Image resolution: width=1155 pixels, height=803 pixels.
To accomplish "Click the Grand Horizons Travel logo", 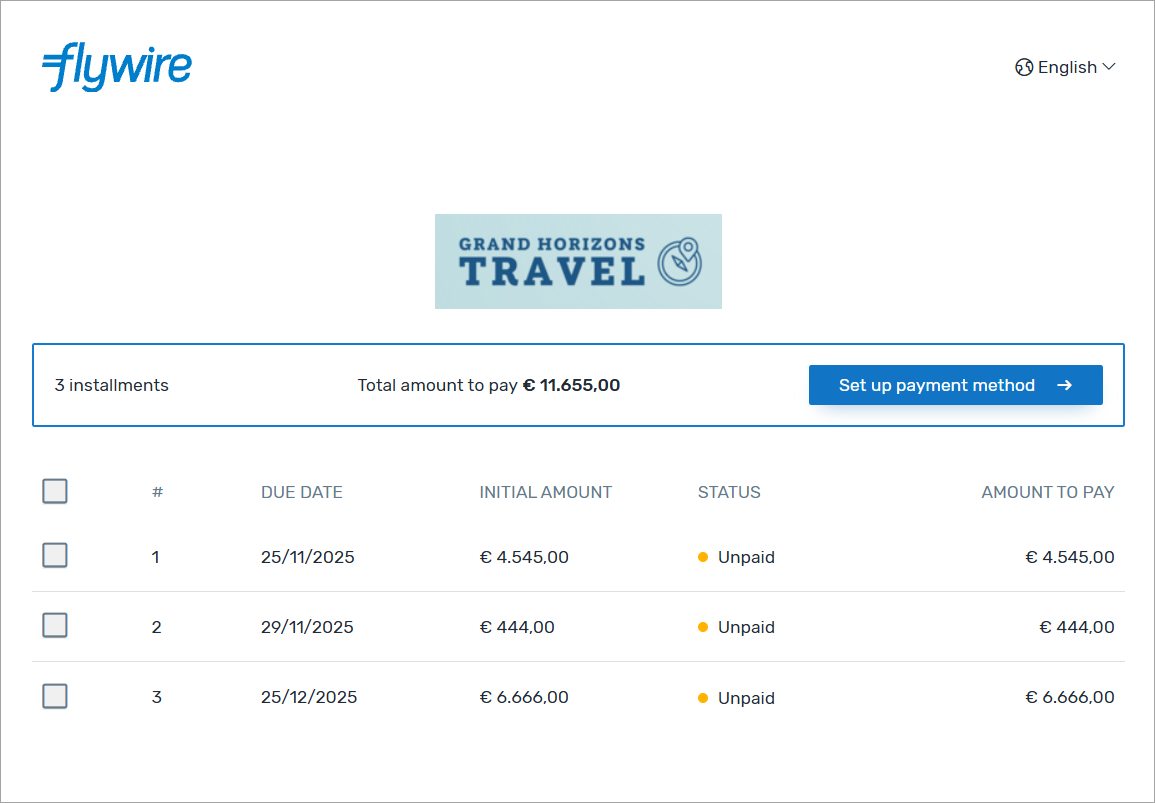I will coord(577,261).
